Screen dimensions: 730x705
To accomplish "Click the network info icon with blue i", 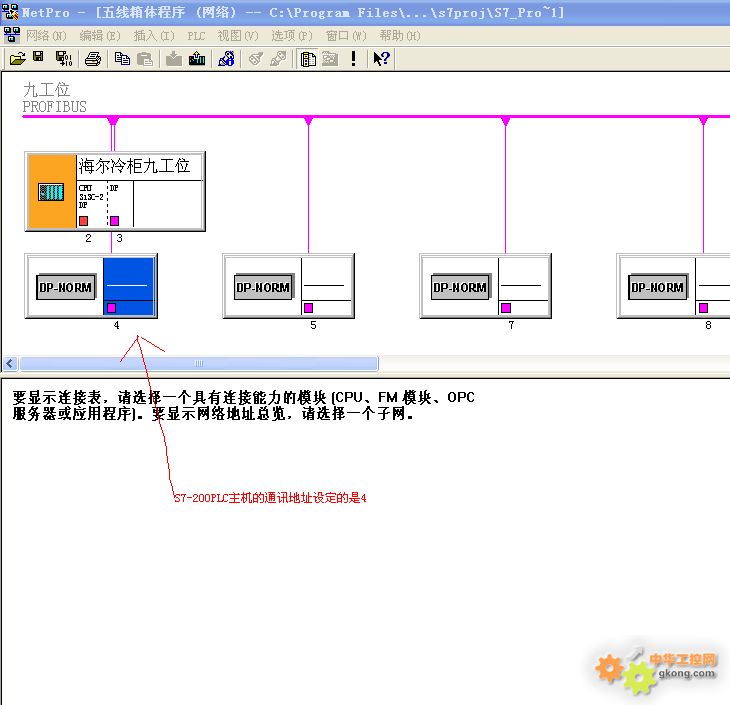I will [x=226, y=59].
